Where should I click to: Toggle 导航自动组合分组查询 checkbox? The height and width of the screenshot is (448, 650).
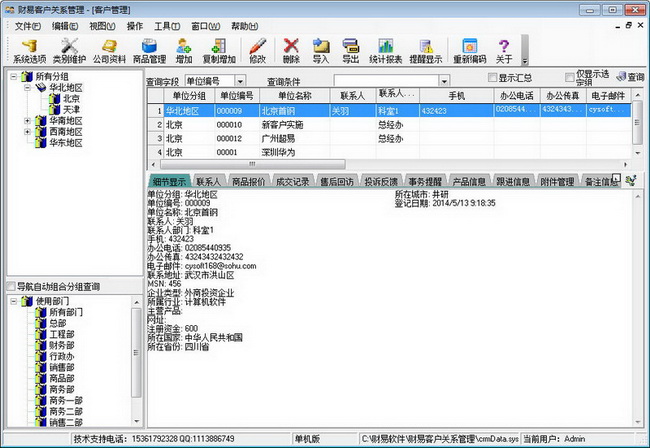(11, 286)
